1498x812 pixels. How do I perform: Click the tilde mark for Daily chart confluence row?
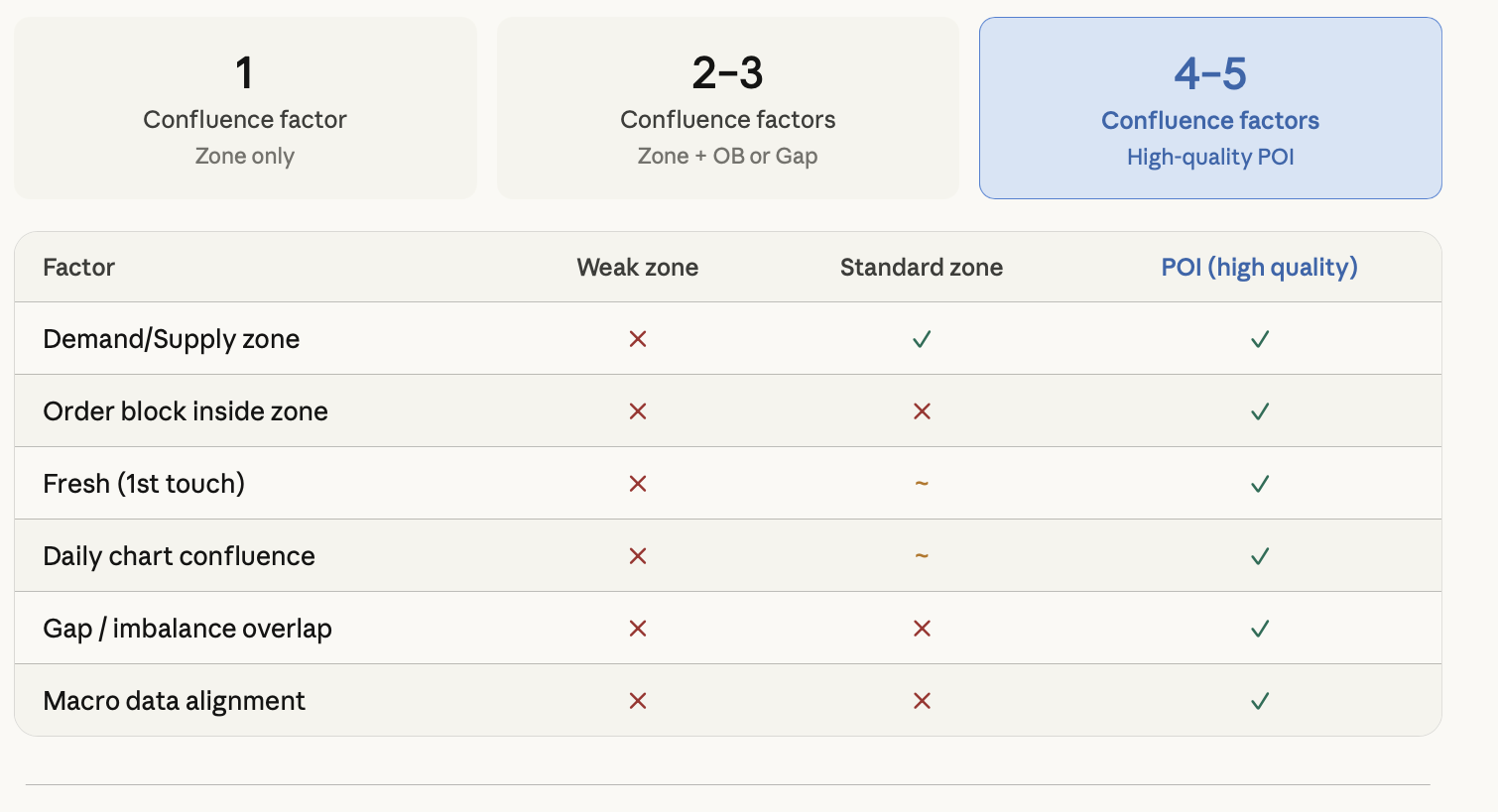[x=922, y=556]
